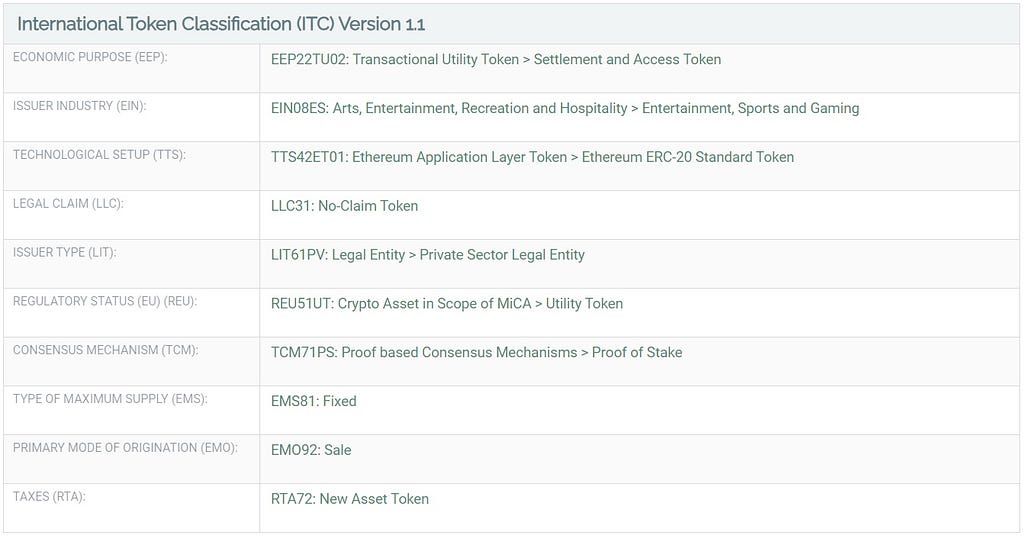Click the LLC31 No-Claim Token value
The height and width of the screenshot is (536, 1024).
click(x=344, y=206)
